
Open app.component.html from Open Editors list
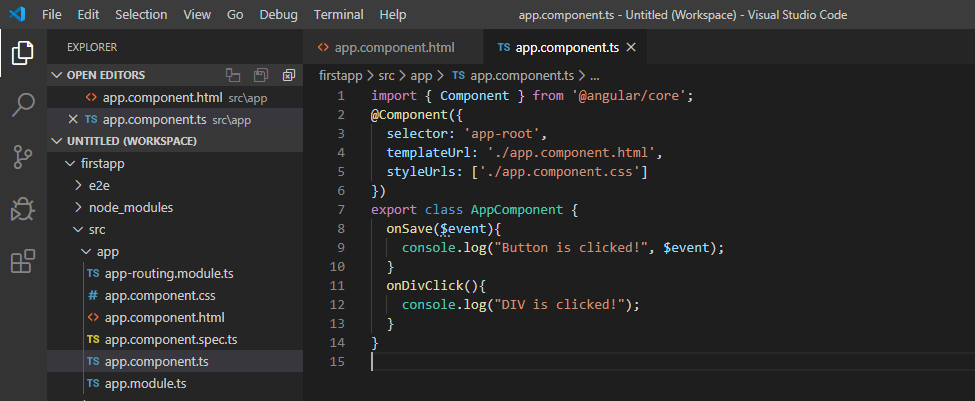click(162, 98)
